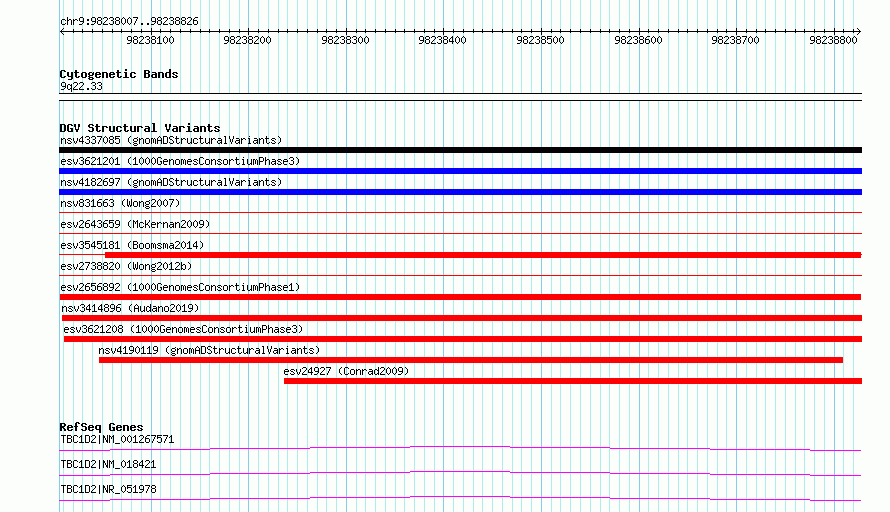Click the blue esv3621201 variant bar

[460, 171]
